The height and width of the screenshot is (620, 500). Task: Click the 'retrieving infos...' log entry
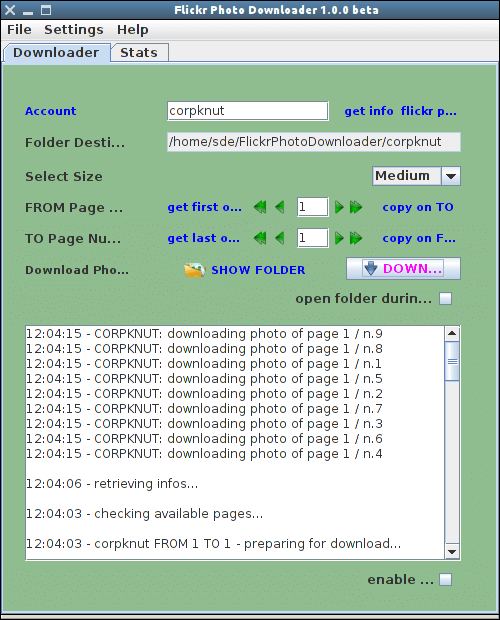click(x=112, y=484)
